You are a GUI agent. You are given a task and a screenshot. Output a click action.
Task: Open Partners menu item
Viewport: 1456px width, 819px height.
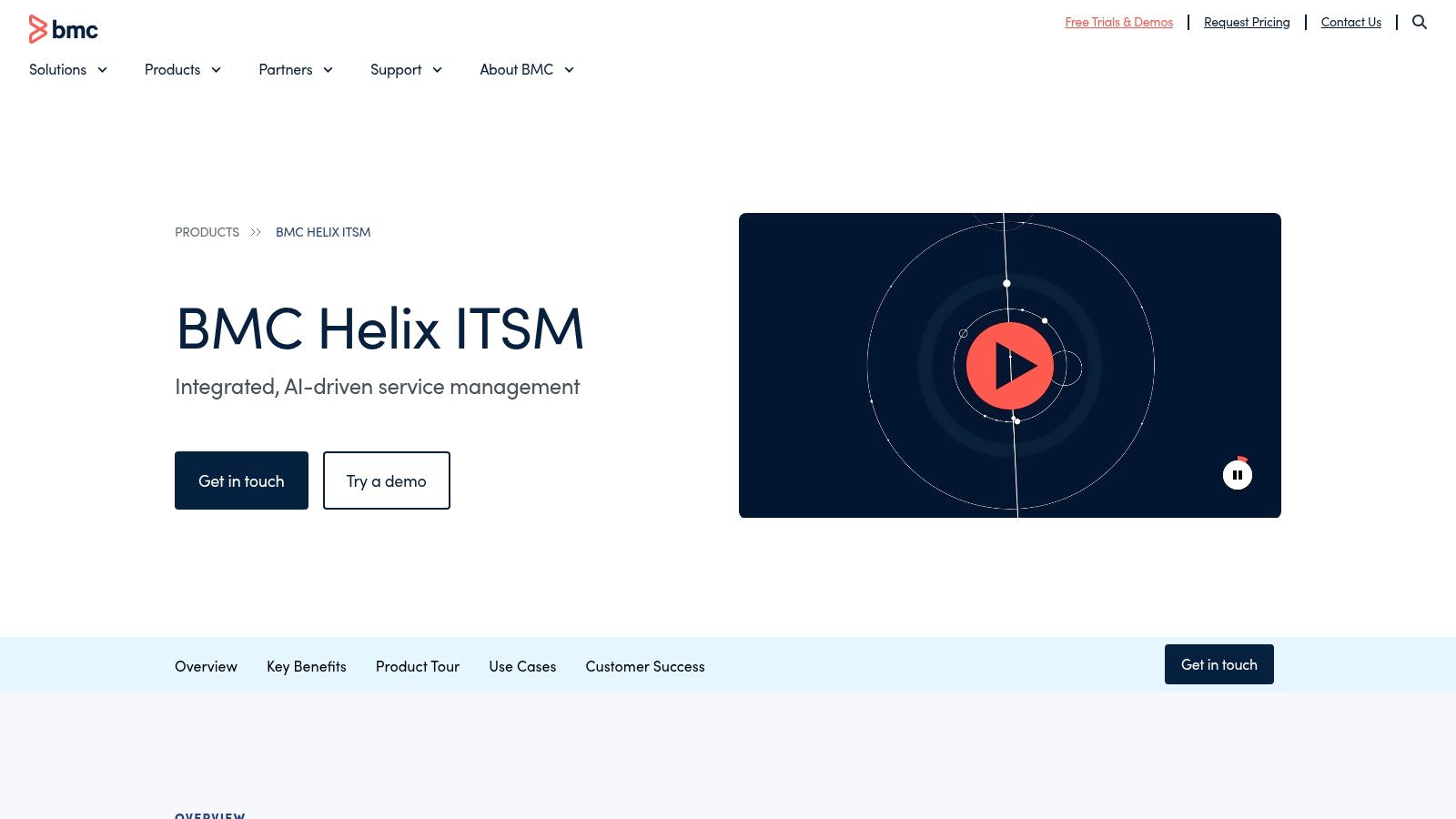(x=286, y=70)
